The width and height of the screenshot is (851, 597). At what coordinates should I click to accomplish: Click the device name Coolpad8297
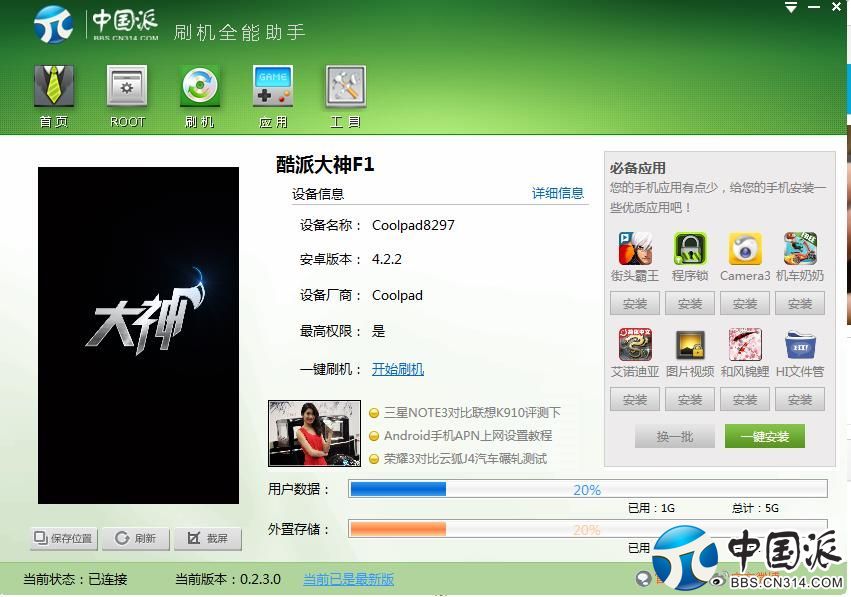tap(413, 225)
